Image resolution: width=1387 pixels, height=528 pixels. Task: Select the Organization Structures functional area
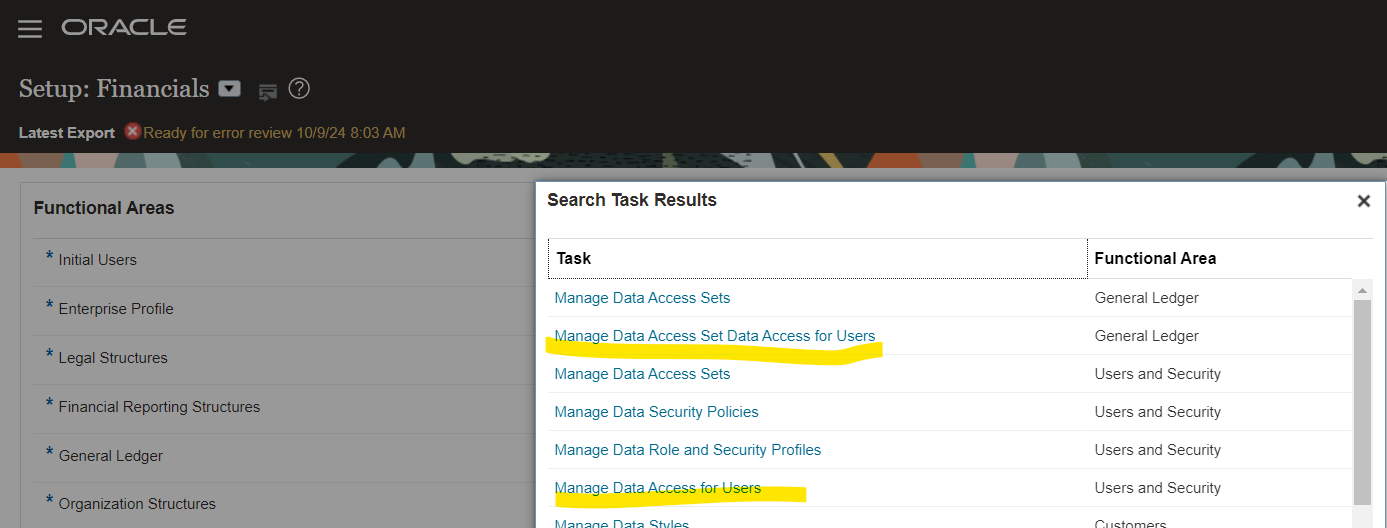click(x=137, y=504)
